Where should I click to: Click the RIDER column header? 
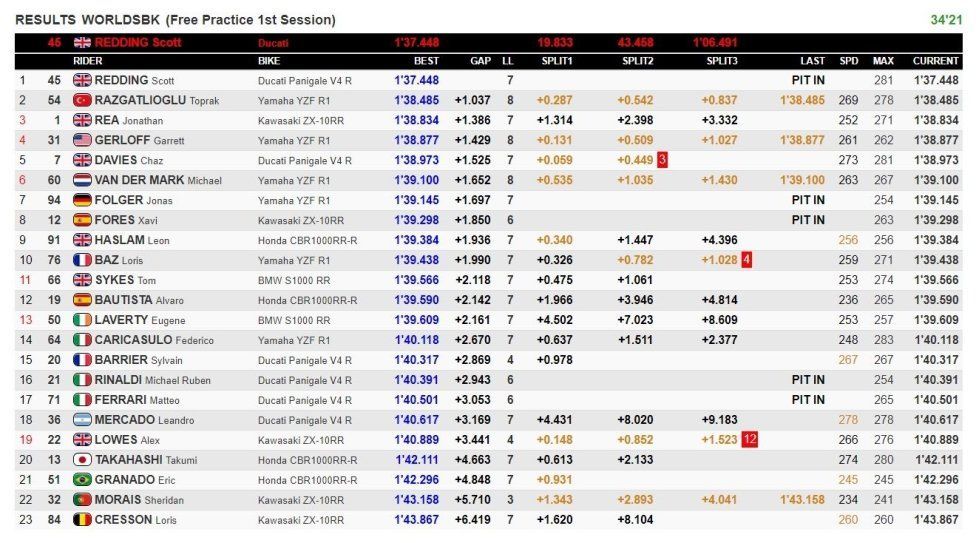tap(87, 61)
